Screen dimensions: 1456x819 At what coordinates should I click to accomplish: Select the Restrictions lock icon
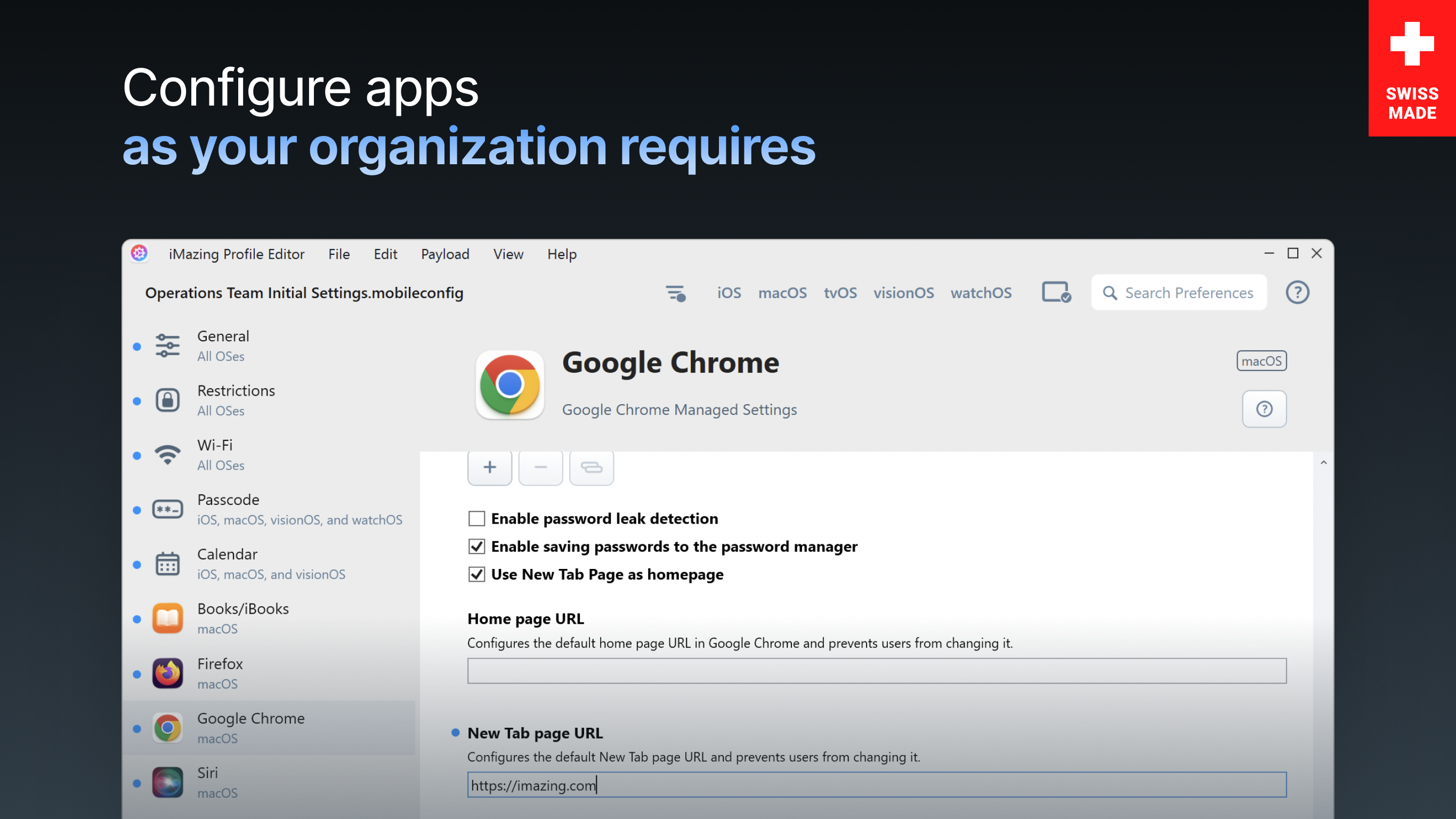[x=167, y=400]
